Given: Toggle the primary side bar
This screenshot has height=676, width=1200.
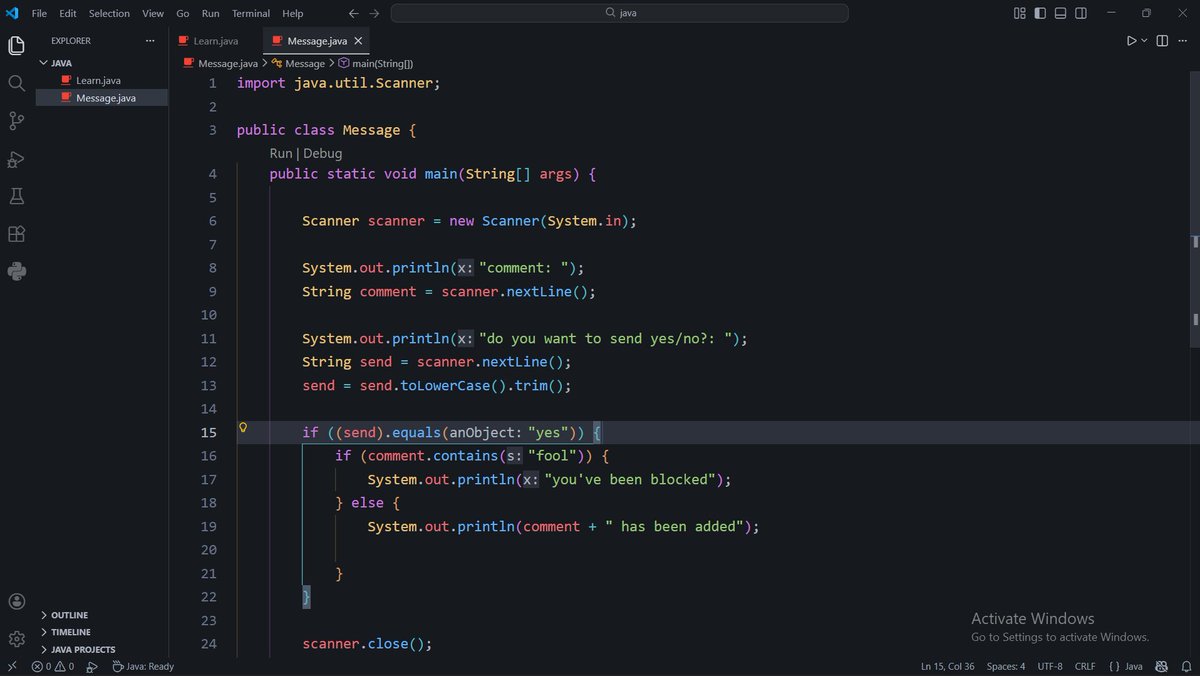Looking at the screenshot, I should (x=1041, y=13).
